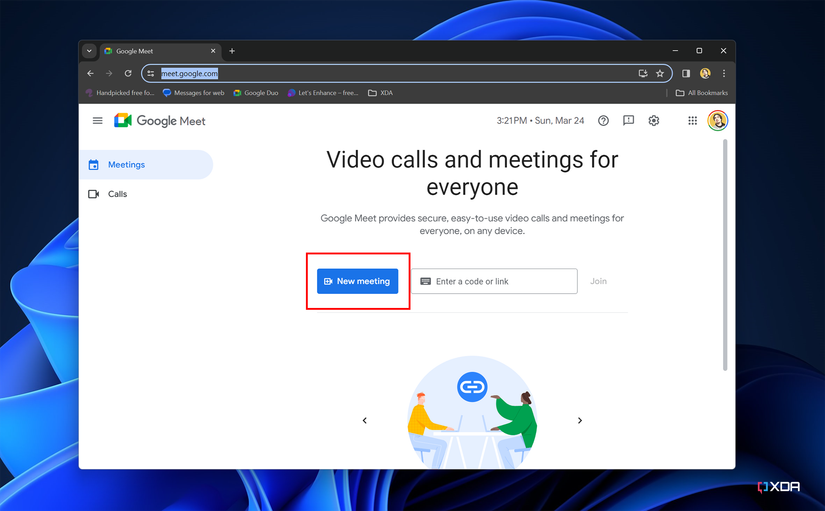Open Meet settings gear icon
Image resolution: width=825 pixels, height=511 pixels.
point(653,121)
